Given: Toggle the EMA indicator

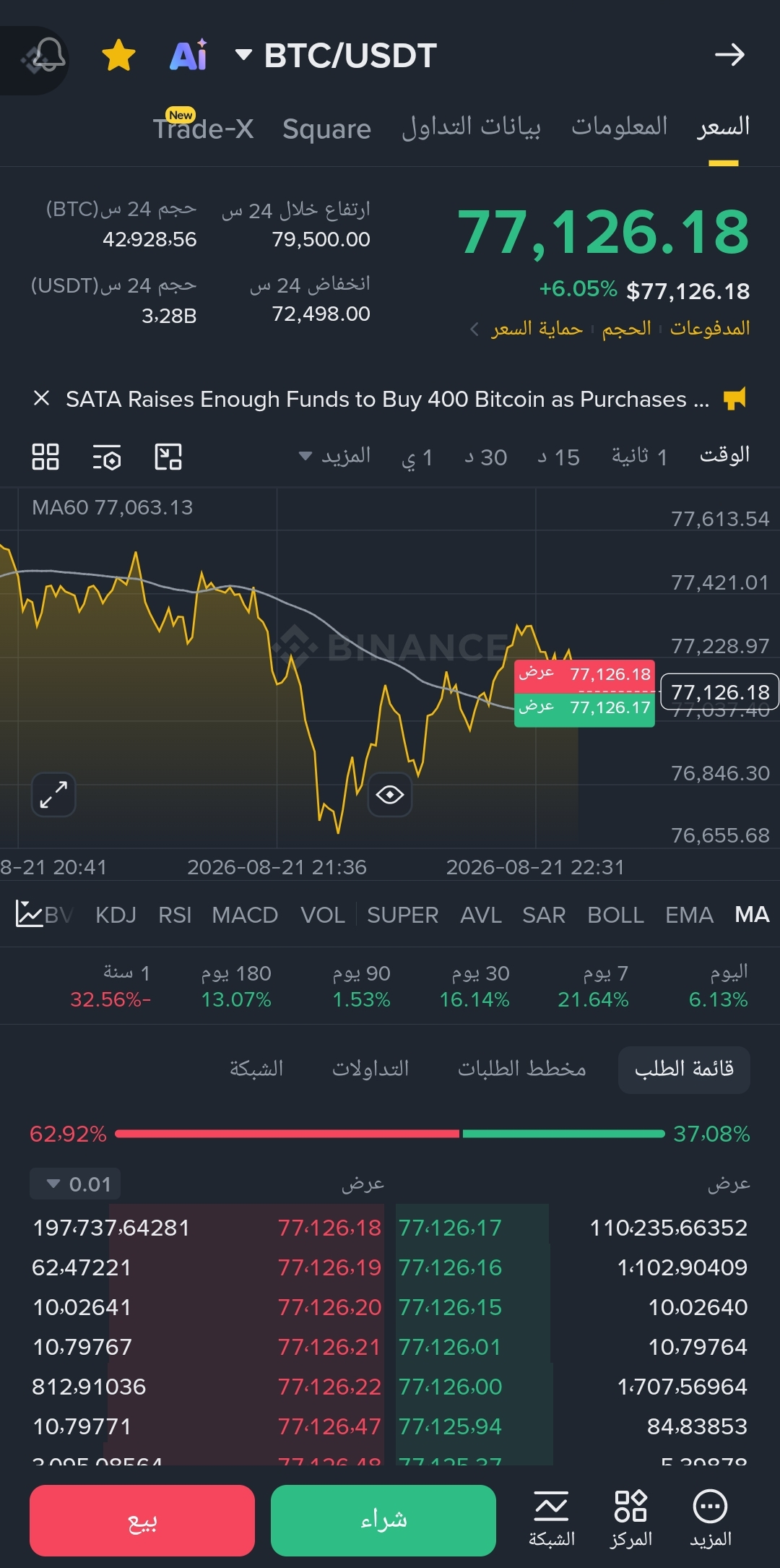Looking at the screenshot, I should [689, 915].
